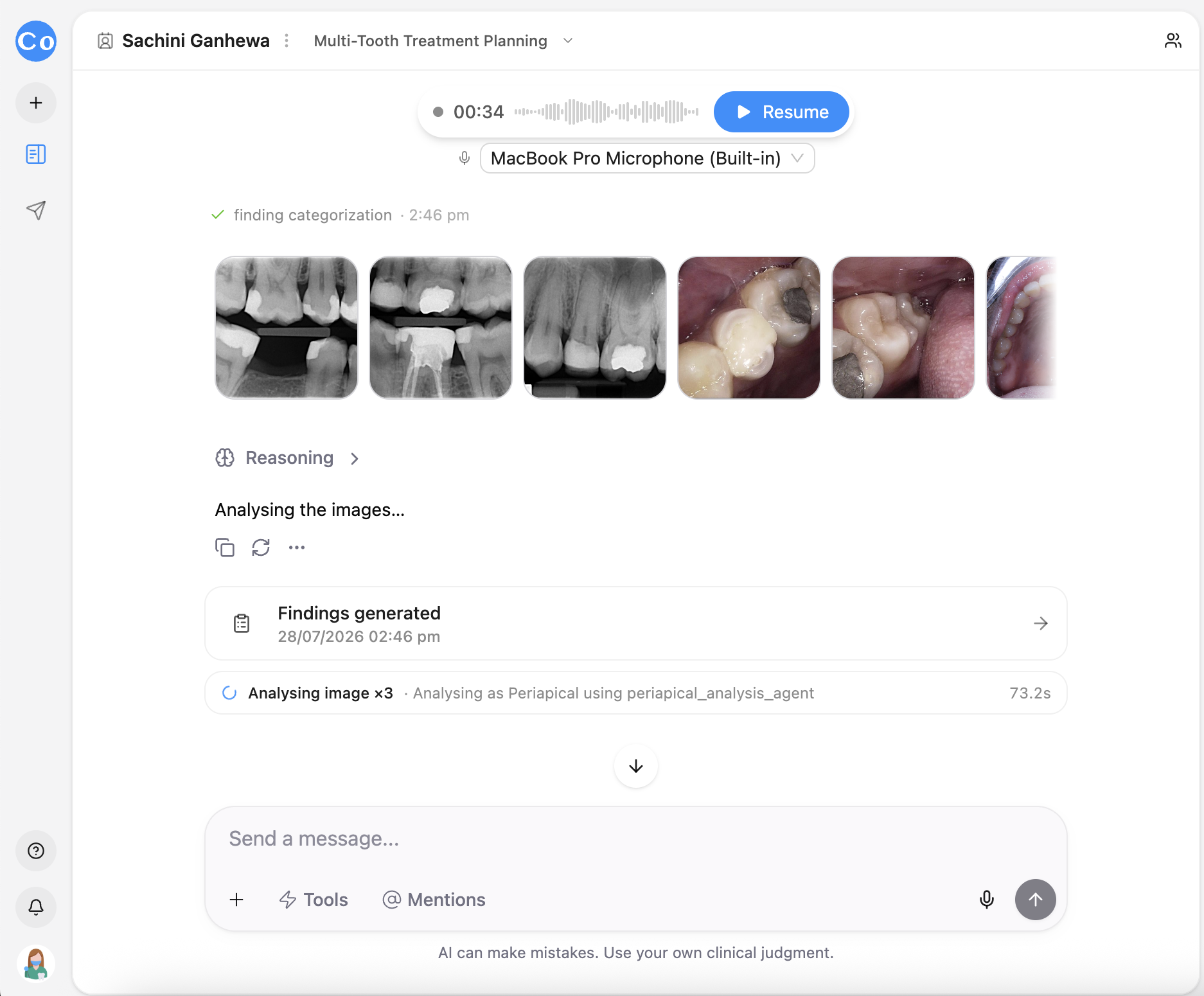Click the Findings generated clipboard icon
The width and height of the screenshot is (1204, 996).
point(242,623)
